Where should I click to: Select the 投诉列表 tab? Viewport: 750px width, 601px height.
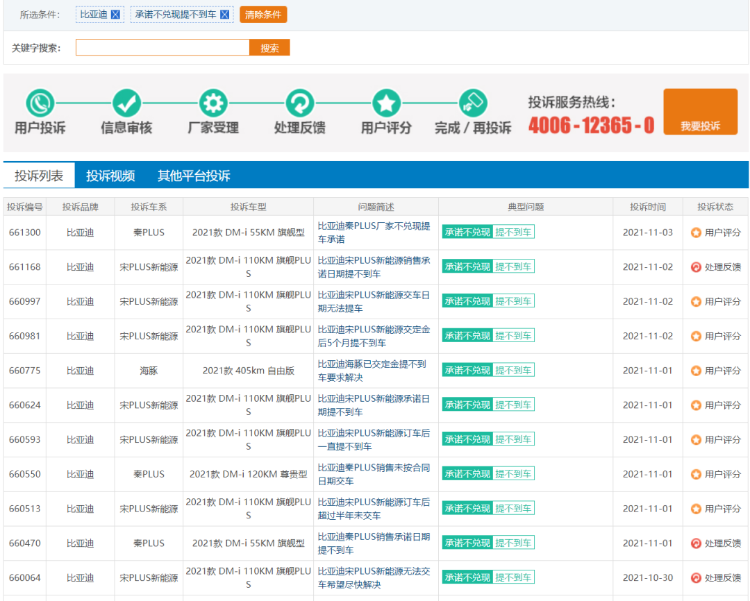pos(39,176)
